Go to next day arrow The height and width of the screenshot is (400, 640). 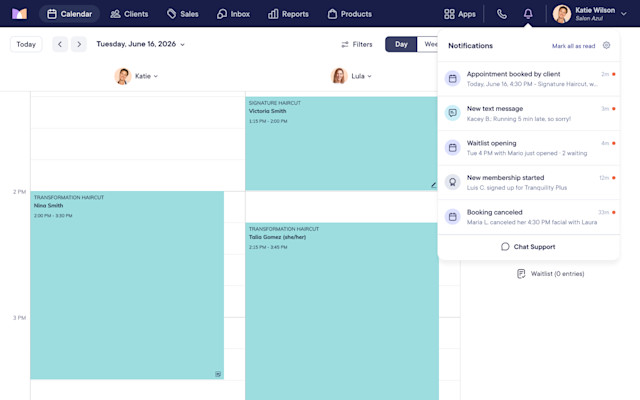pyautogui.click(x=79, y=44)
